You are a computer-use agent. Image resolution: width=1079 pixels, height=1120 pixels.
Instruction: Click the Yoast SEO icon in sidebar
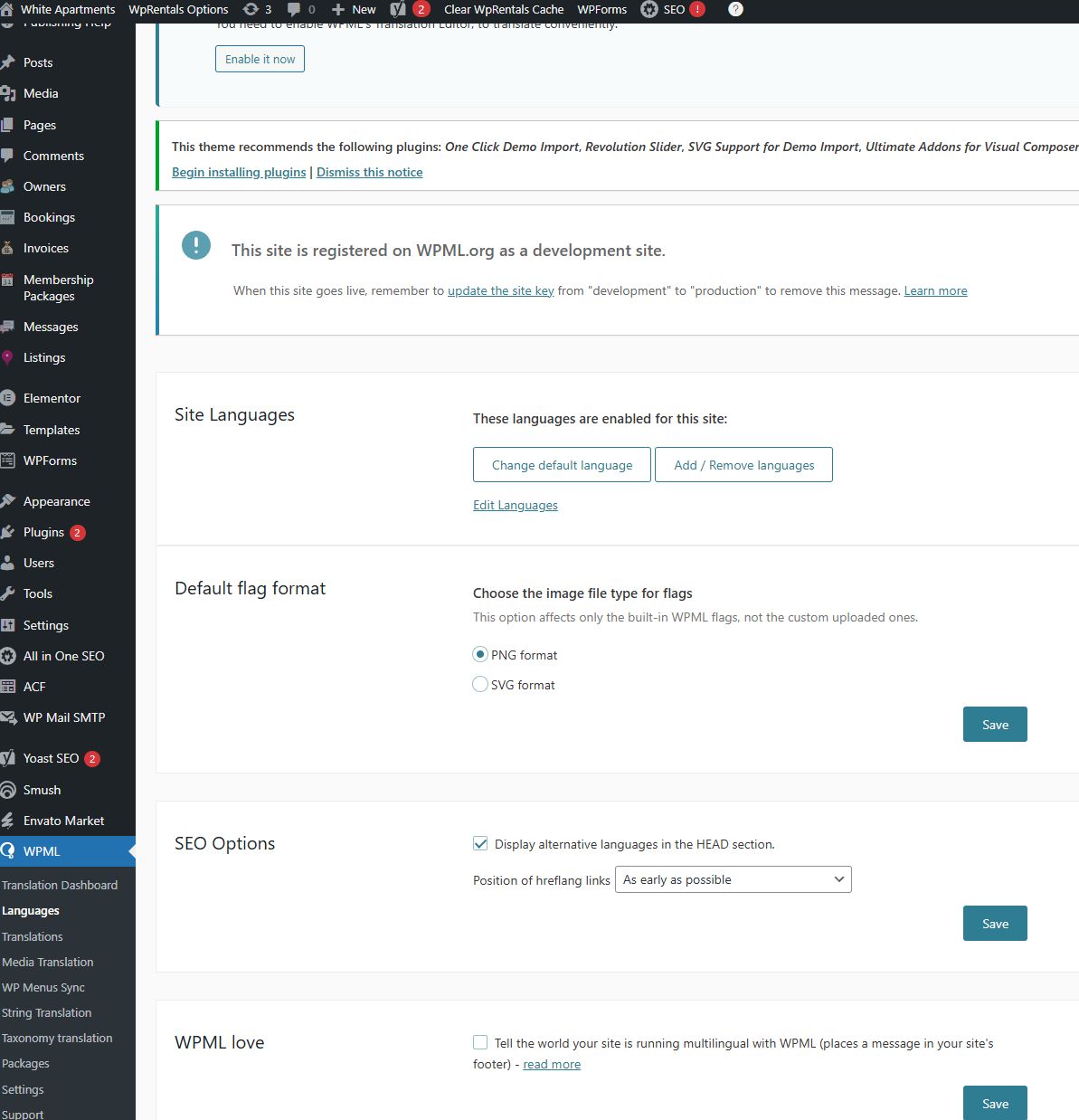(8, 758)
